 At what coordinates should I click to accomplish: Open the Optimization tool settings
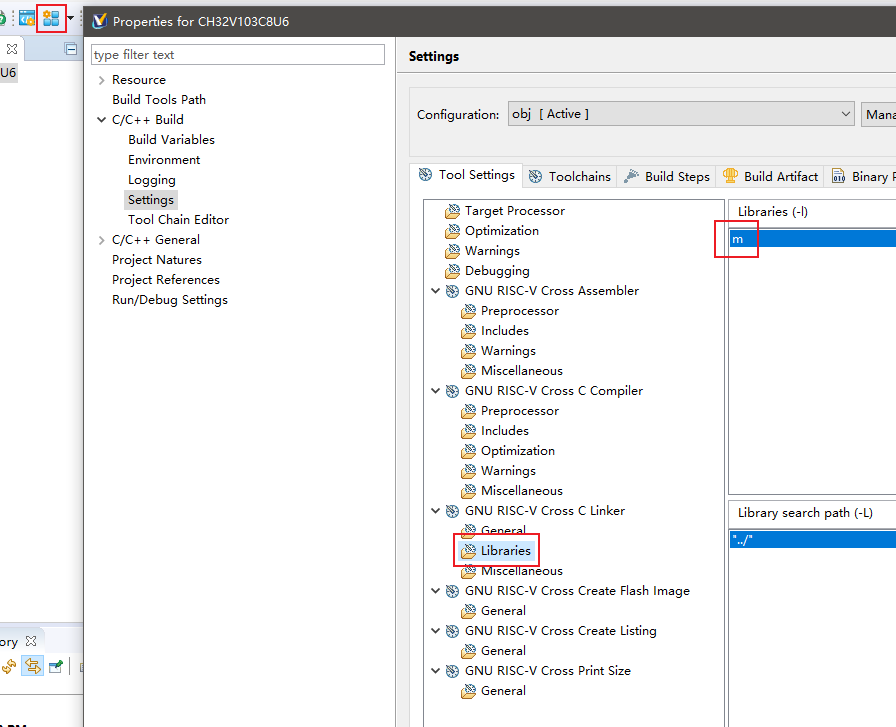502,231
